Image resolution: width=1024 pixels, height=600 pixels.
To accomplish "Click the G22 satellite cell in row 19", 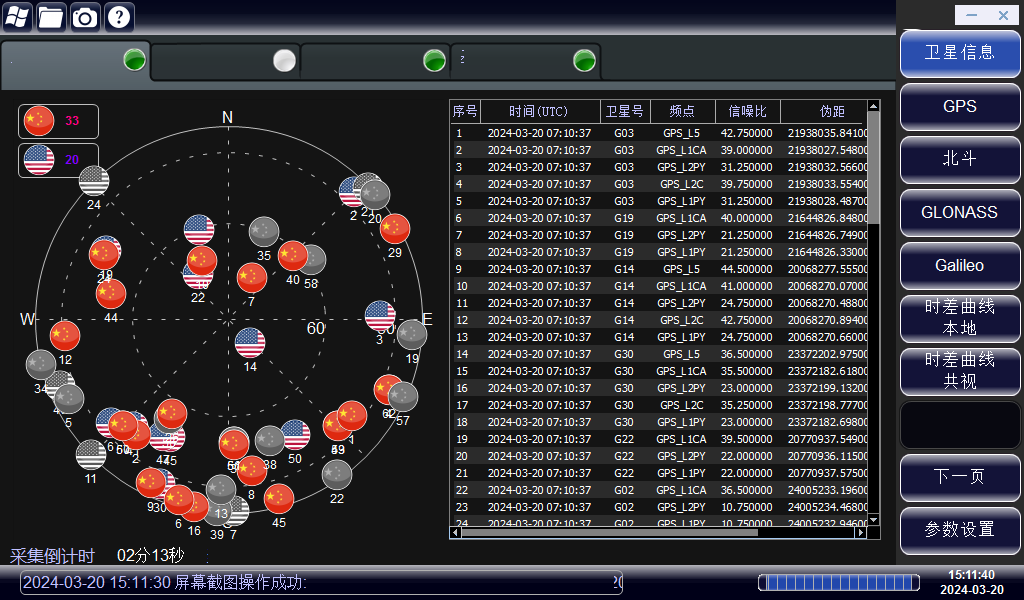I will coord(625,439).
